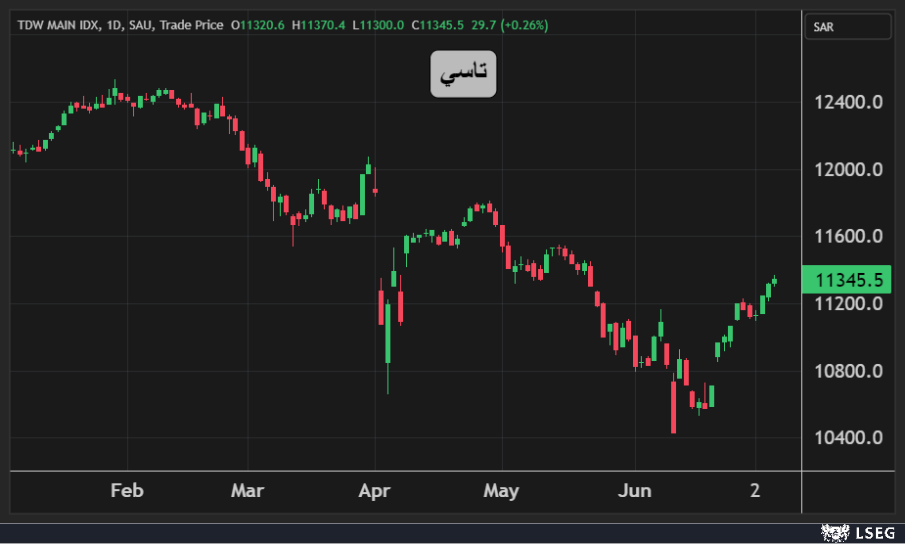Viewport: 905px width, 544px height.
Task: Open the SAR currency selector box
Action: point(846,27)
